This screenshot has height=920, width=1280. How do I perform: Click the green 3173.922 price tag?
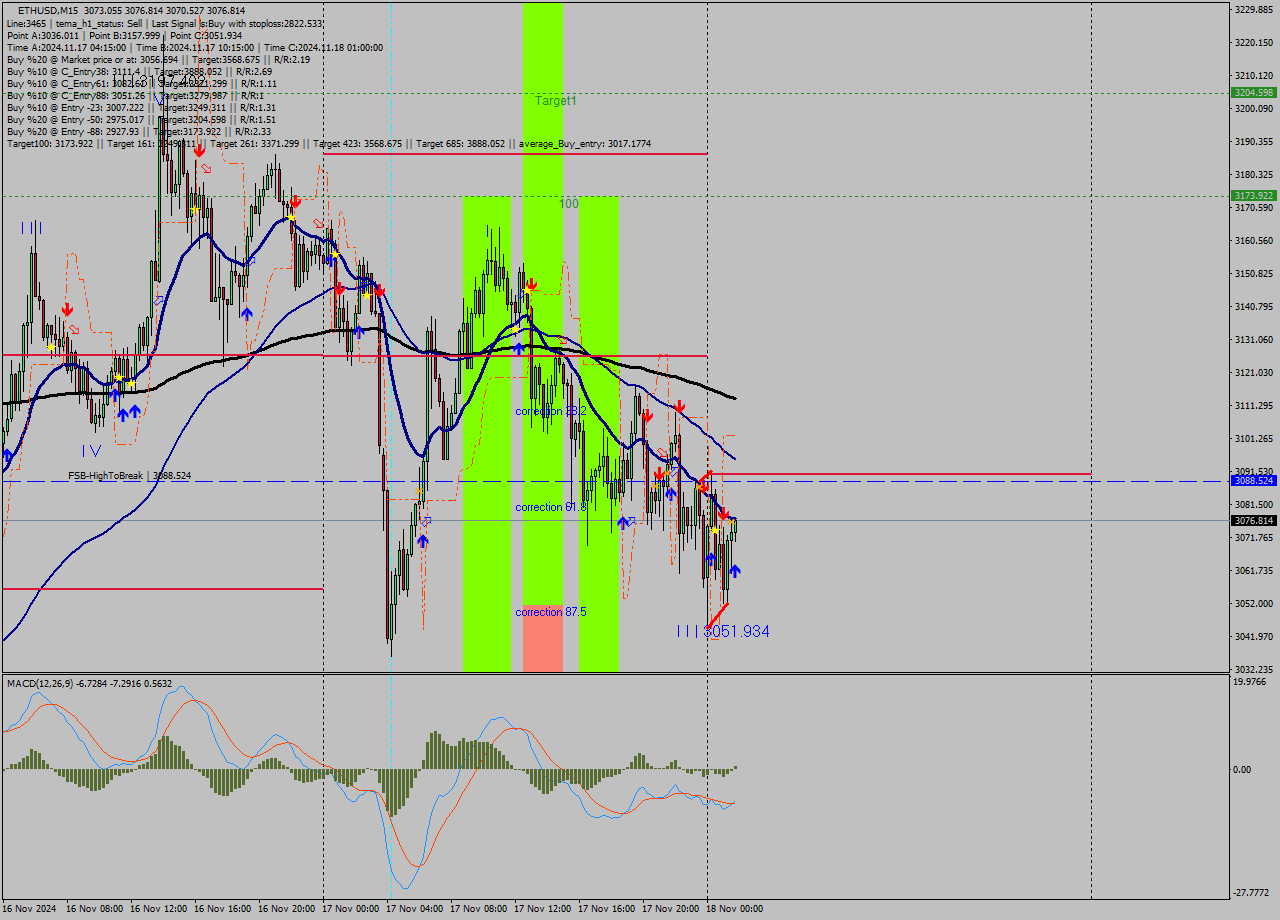pos(1254,196)
